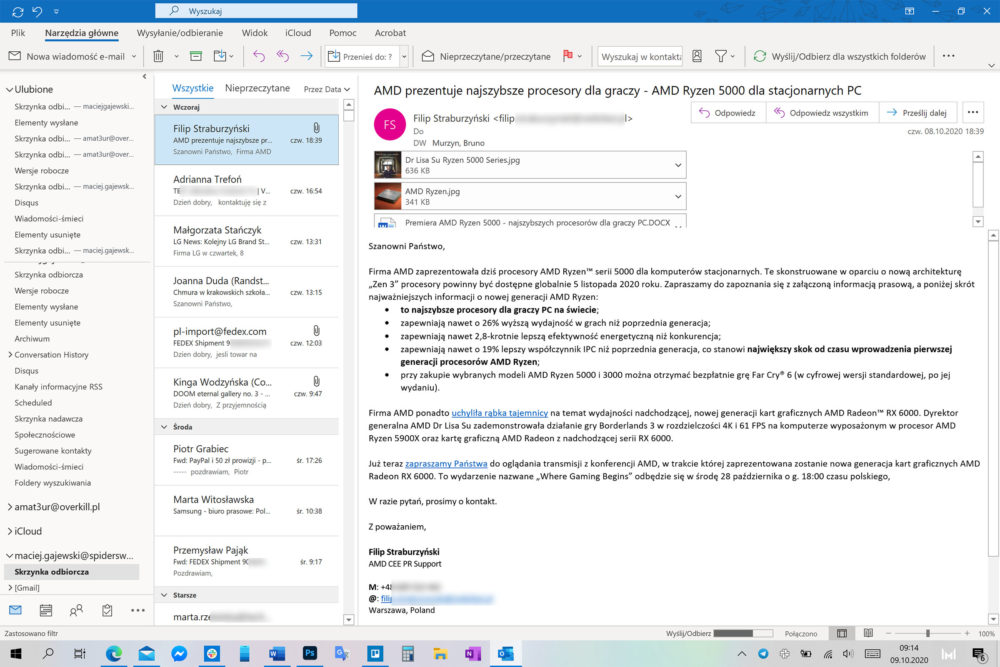Click the zoom in plus button

[967, 633]
